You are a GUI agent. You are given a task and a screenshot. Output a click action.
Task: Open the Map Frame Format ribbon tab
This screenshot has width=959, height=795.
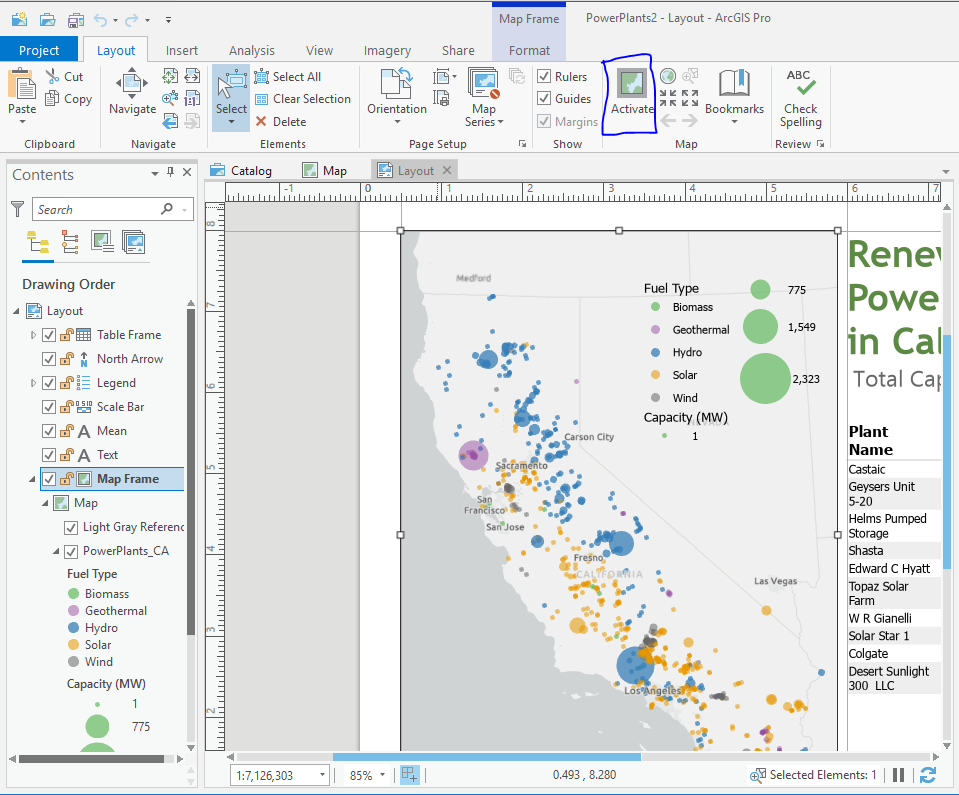coord(529,48)
